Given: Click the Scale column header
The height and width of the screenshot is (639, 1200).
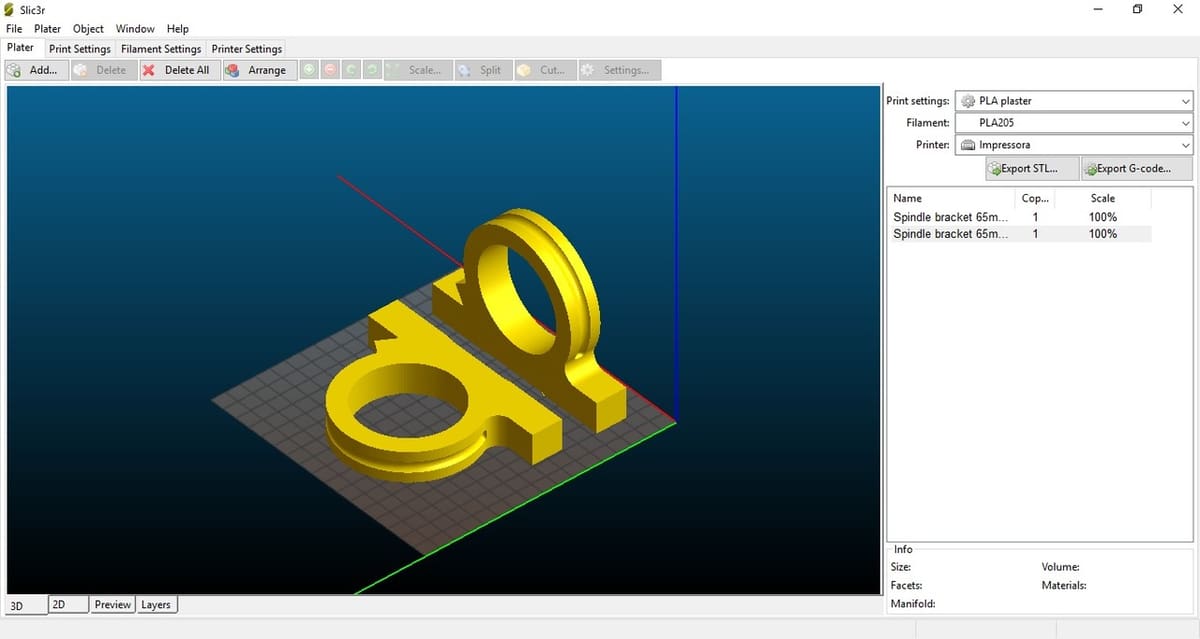Looking at the screenshot, I should tap(1103, 198).
